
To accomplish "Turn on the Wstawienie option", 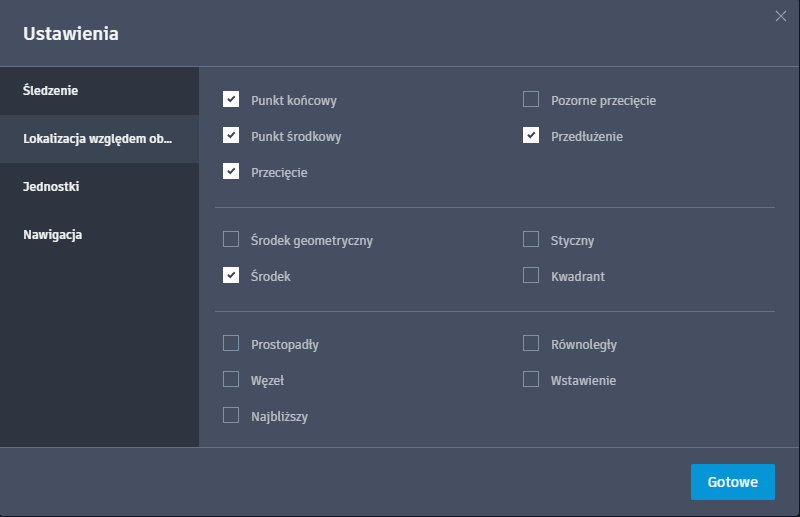I will [531, 379].
